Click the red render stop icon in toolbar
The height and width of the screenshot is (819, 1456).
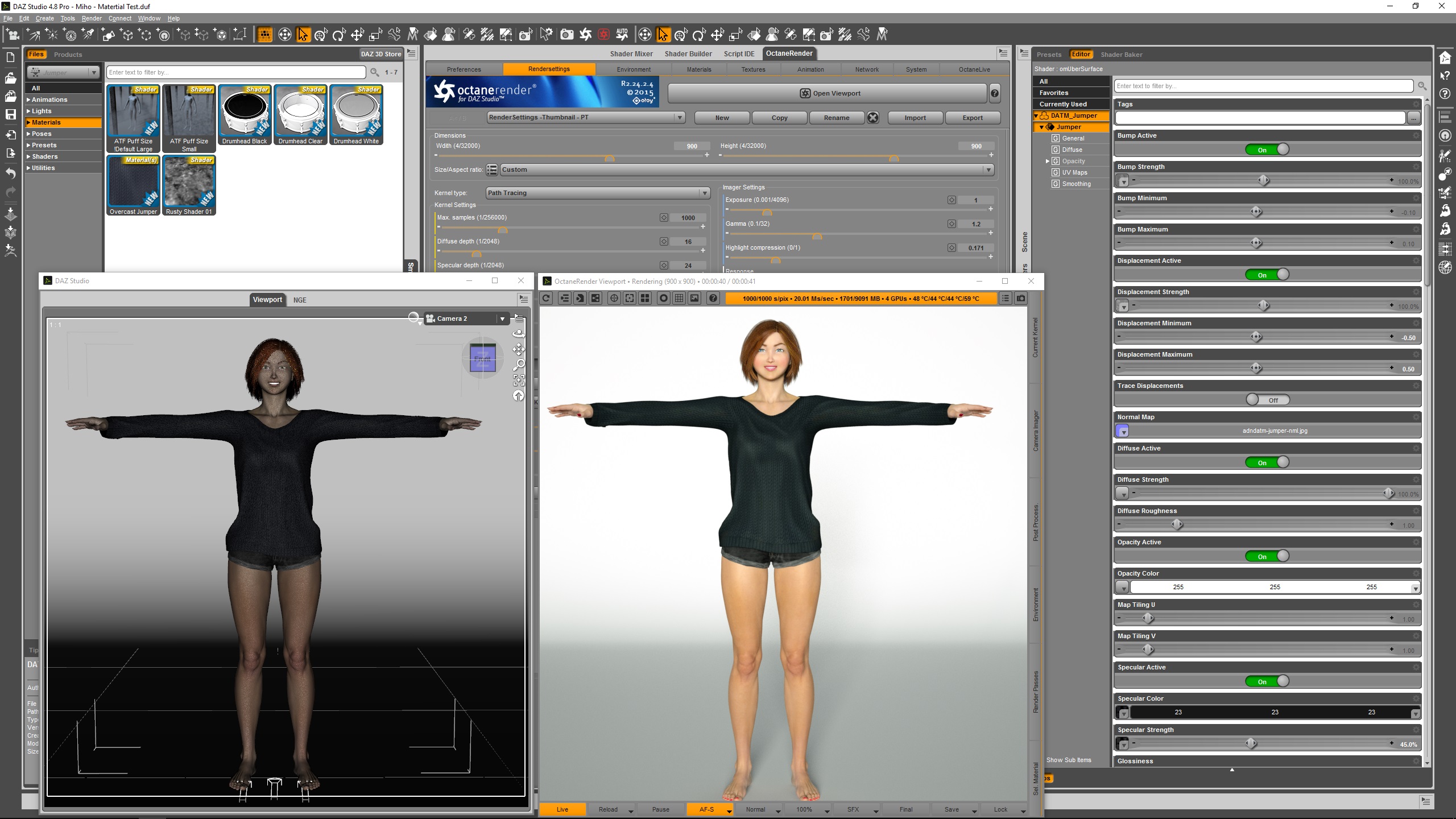tap(604, 35)
